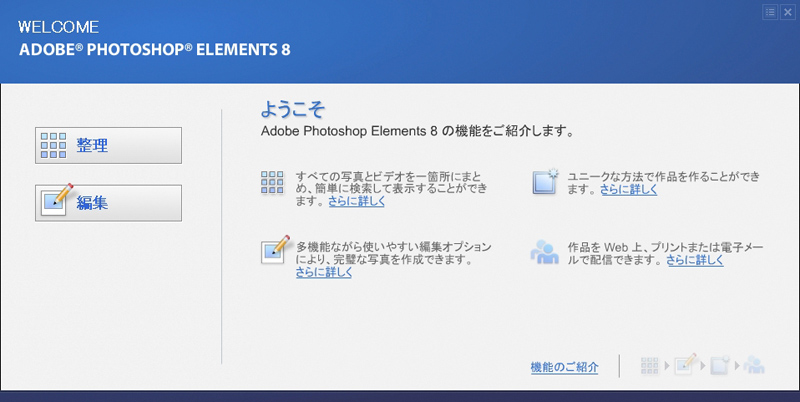The image size is (800, 402).
Task: Click the grid icon beside the organize description
Action: click(272, 182)
